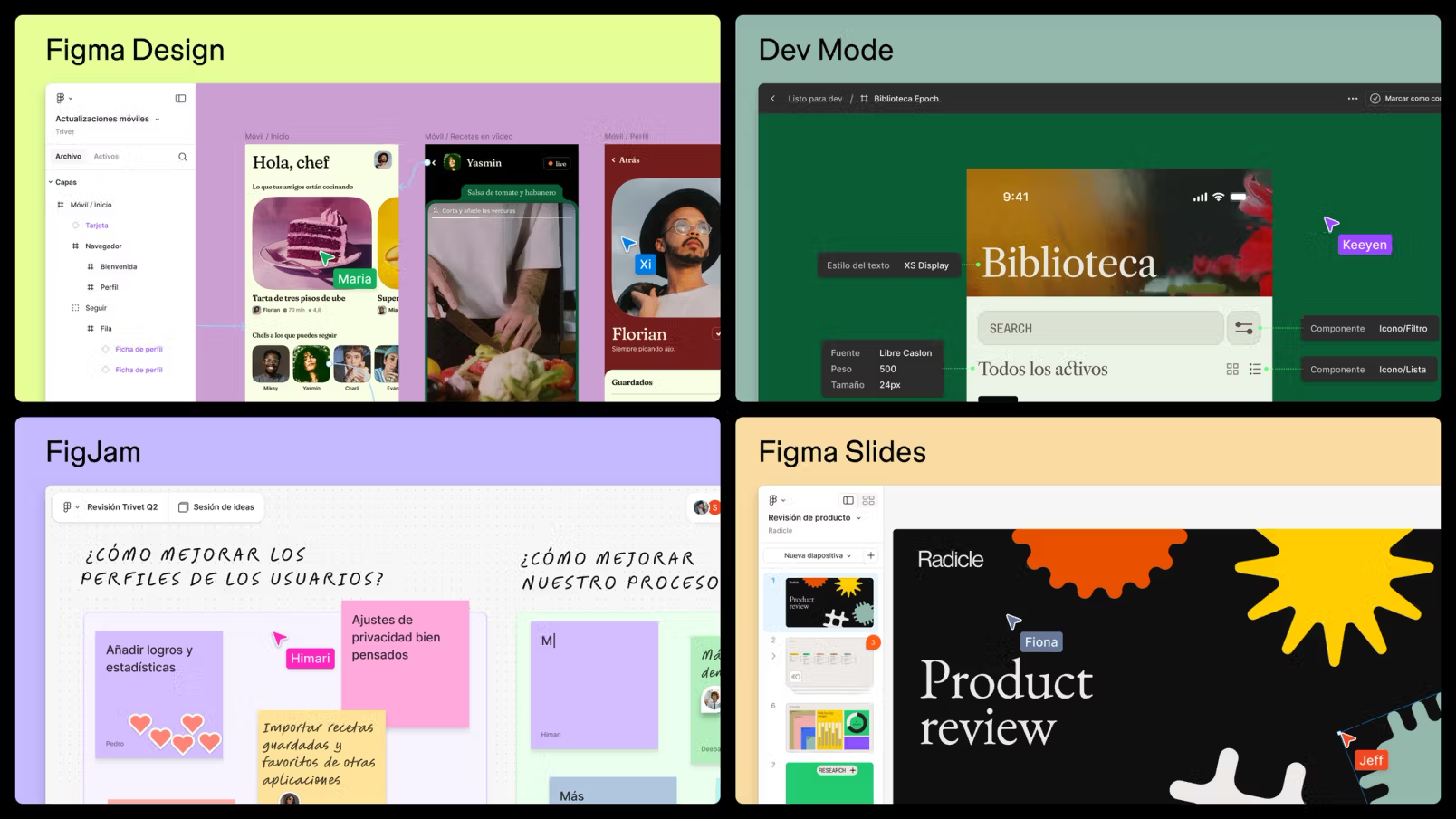Select the filter icon beside the SEARCH bar
Viewport: 1456px width, 819px height.
click(x=1244, y=328)
